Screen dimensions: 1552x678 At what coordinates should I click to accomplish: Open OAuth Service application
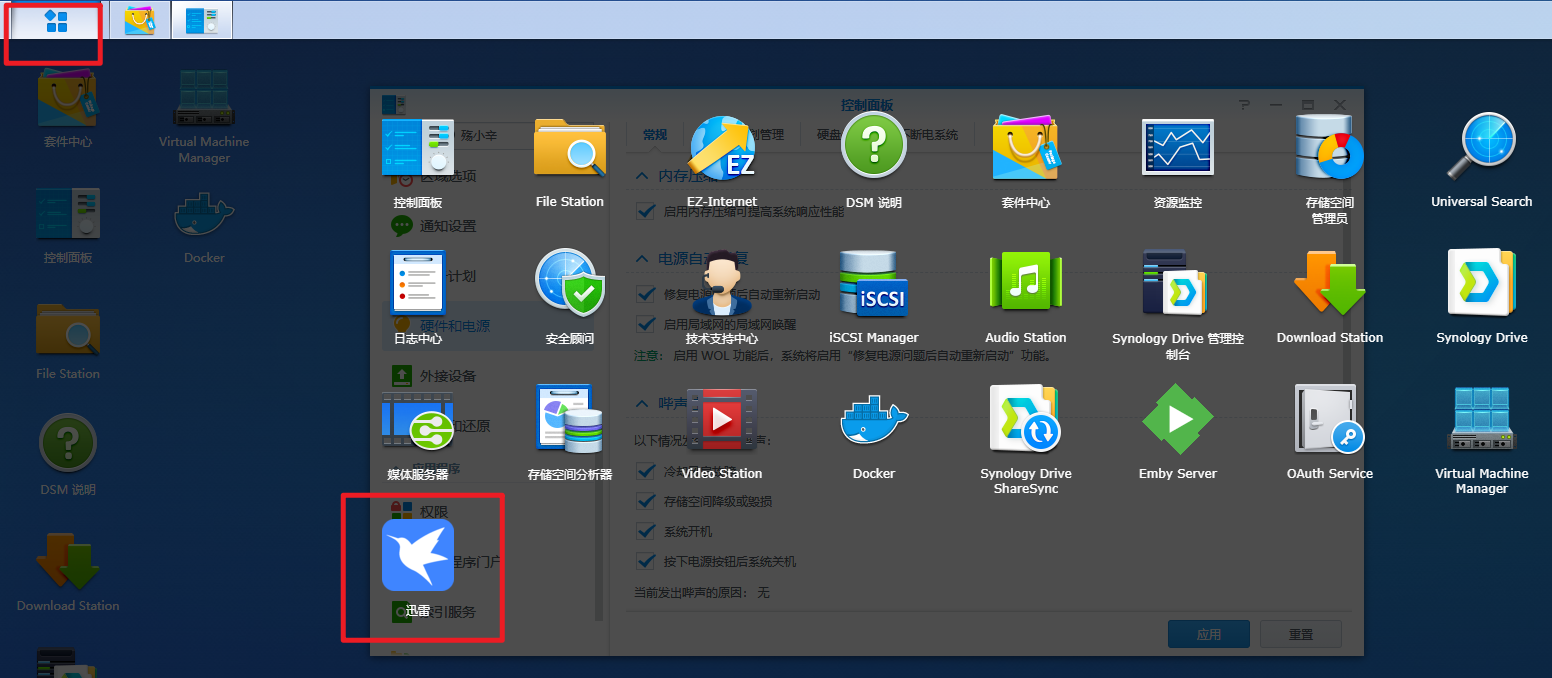click(1329, 421)
